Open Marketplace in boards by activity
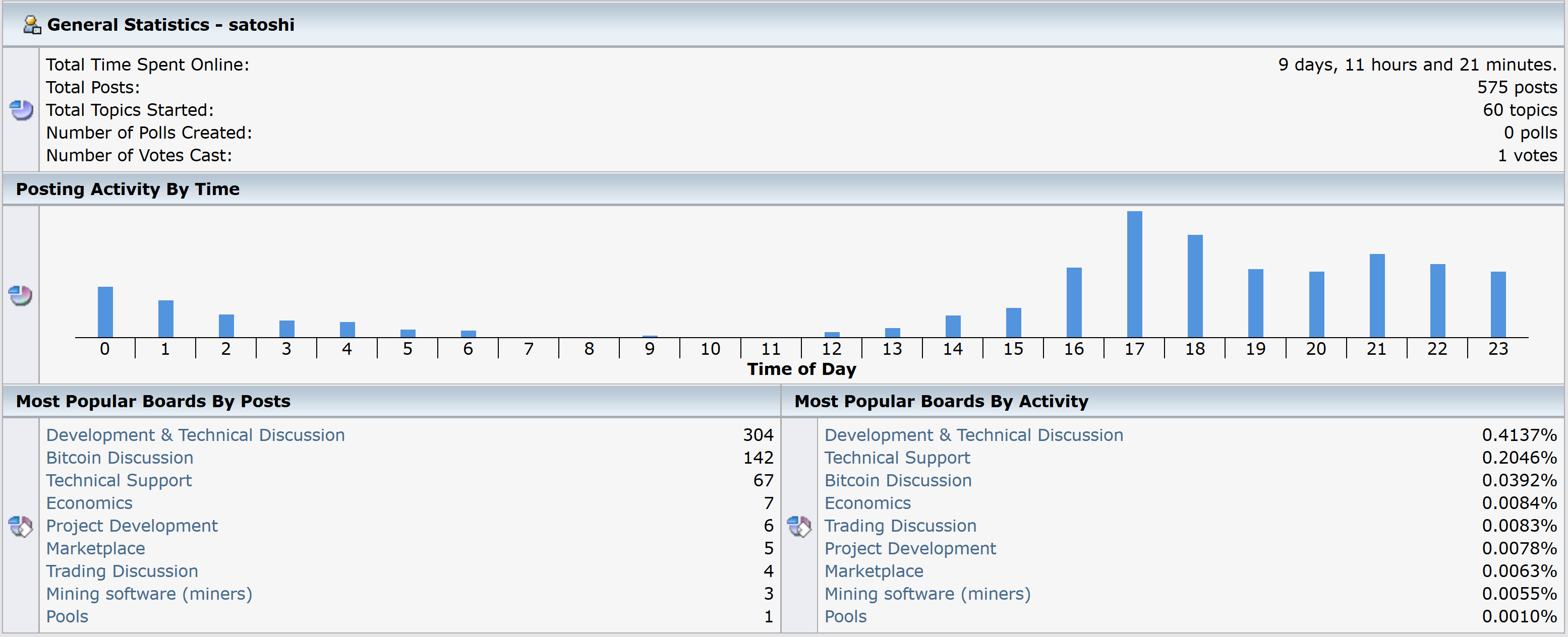The image size is (1568, 637). click(x=874, y=571)
